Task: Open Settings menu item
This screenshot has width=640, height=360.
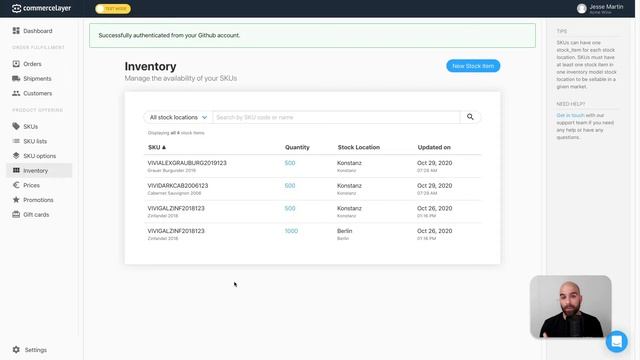Action: [x=36, y=350]
